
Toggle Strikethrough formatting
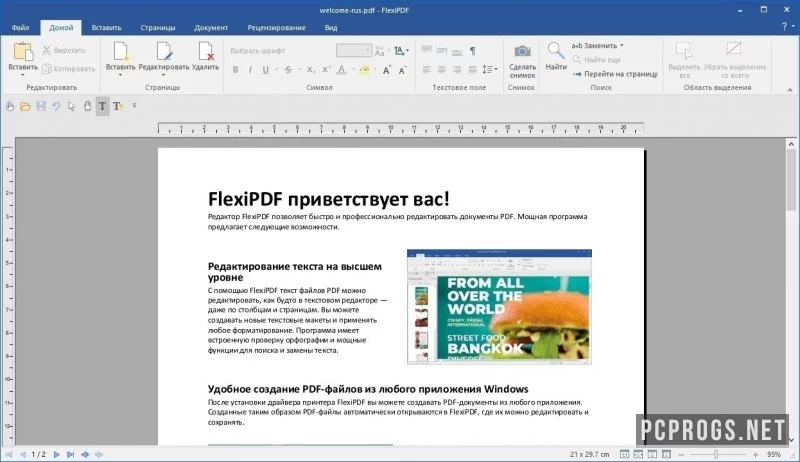(288, 70)
